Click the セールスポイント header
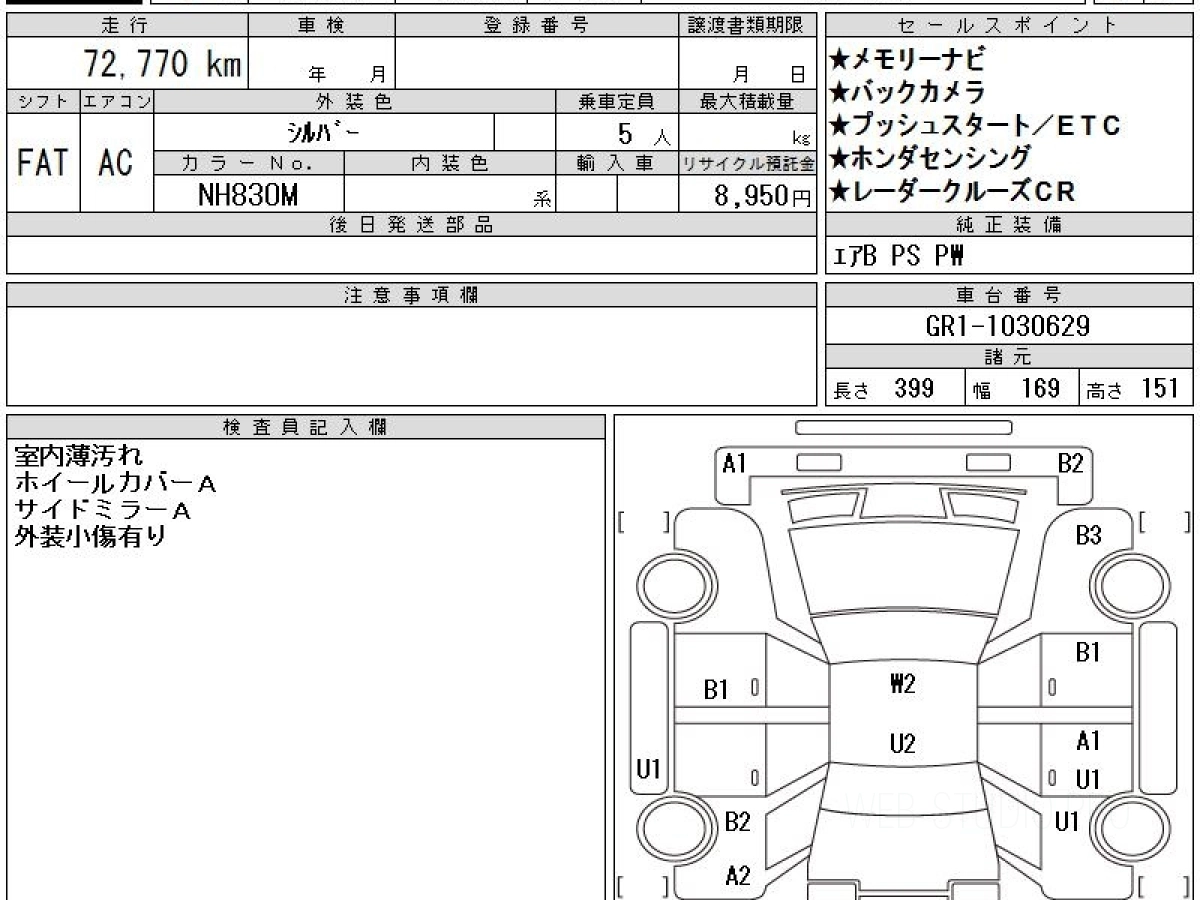 1009,26
